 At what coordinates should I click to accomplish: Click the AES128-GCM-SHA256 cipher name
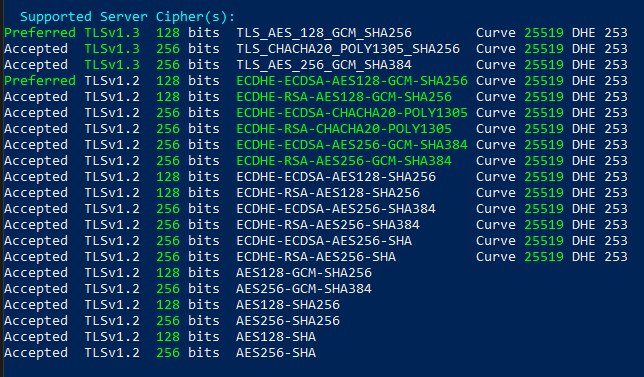(x=304, y=273)
